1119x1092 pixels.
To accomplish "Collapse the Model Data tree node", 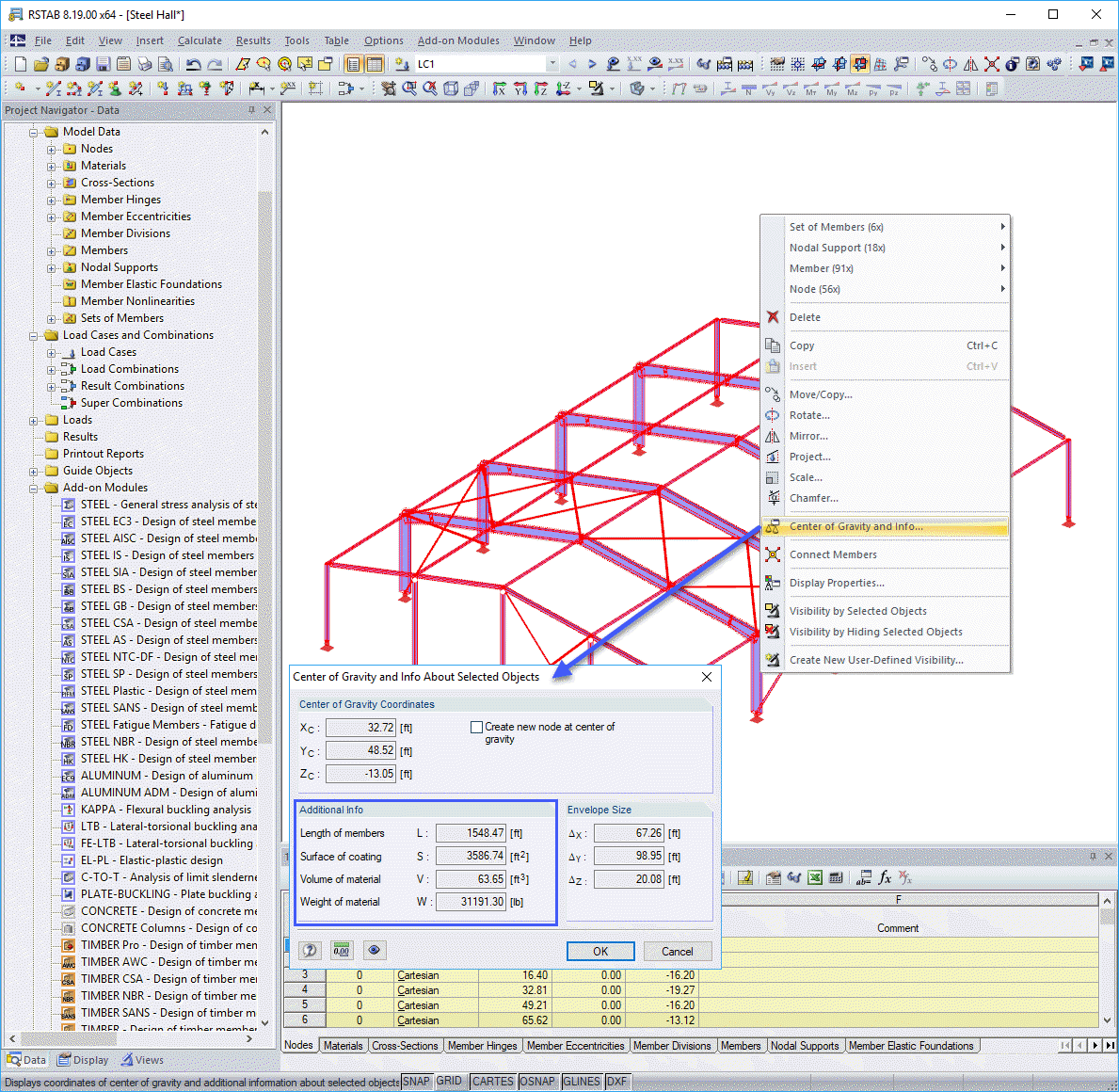I will tap(34, 133).
